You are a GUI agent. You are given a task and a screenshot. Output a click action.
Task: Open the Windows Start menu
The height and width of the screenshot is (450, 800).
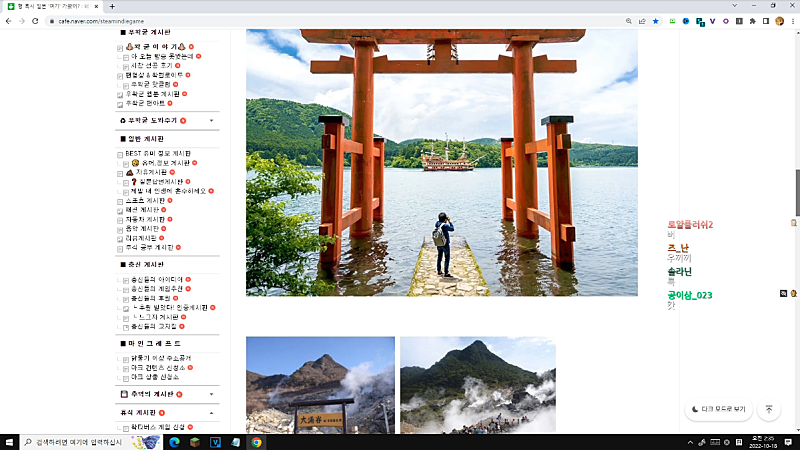point(9,441)
